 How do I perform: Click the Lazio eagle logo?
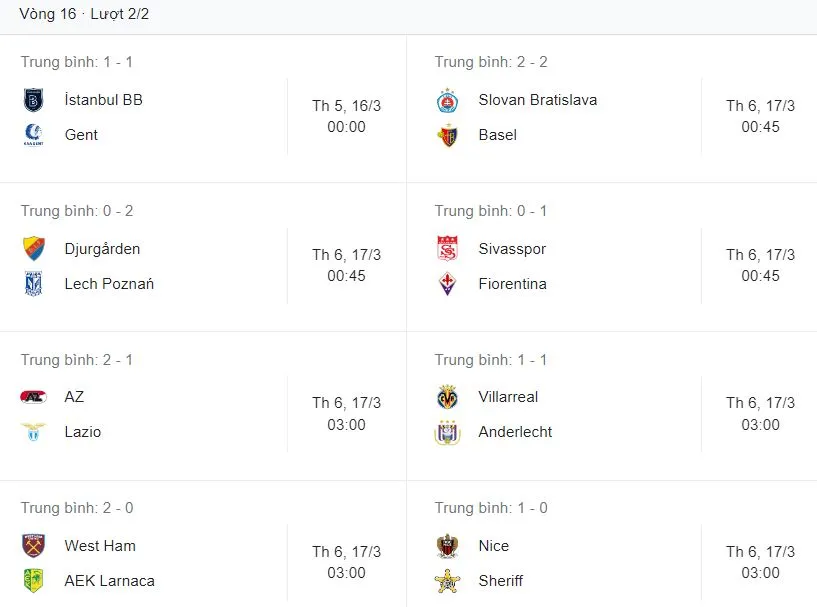pos(33,432)
